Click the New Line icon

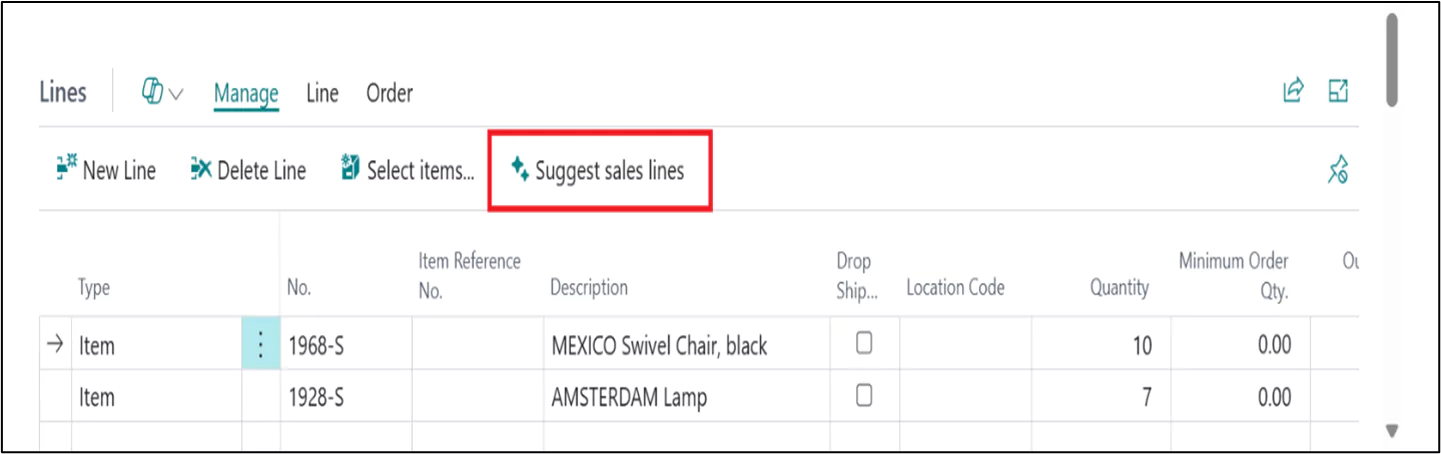(67, 169)
